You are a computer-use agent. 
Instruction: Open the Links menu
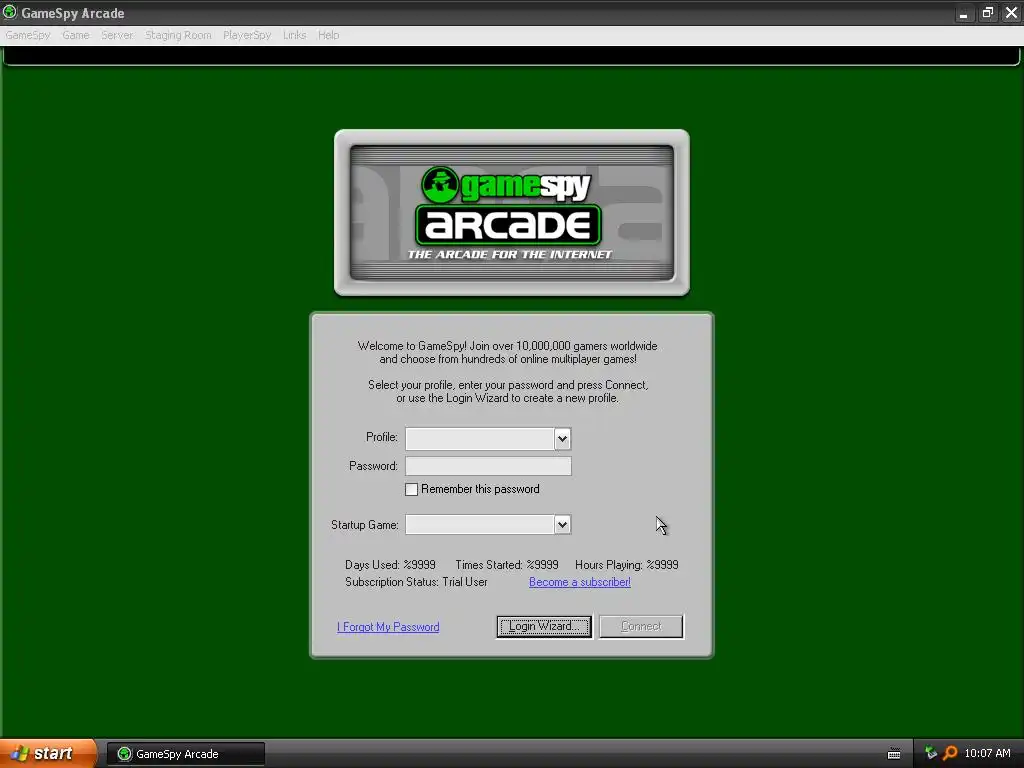pyautogui.click(x=295, y=35)
